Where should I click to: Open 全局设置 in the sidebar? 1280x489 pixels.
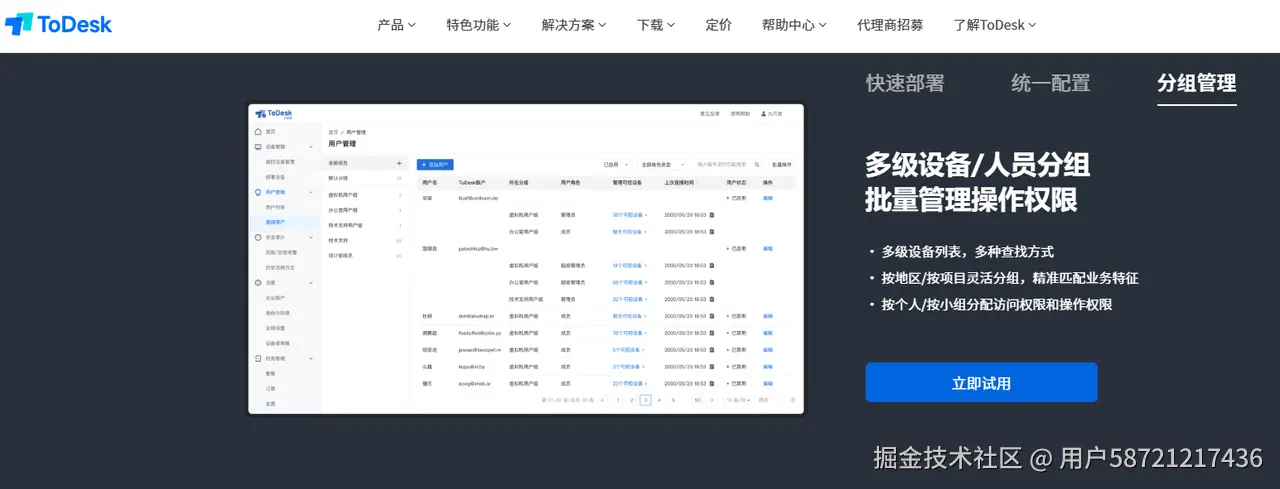pos(275,328)
